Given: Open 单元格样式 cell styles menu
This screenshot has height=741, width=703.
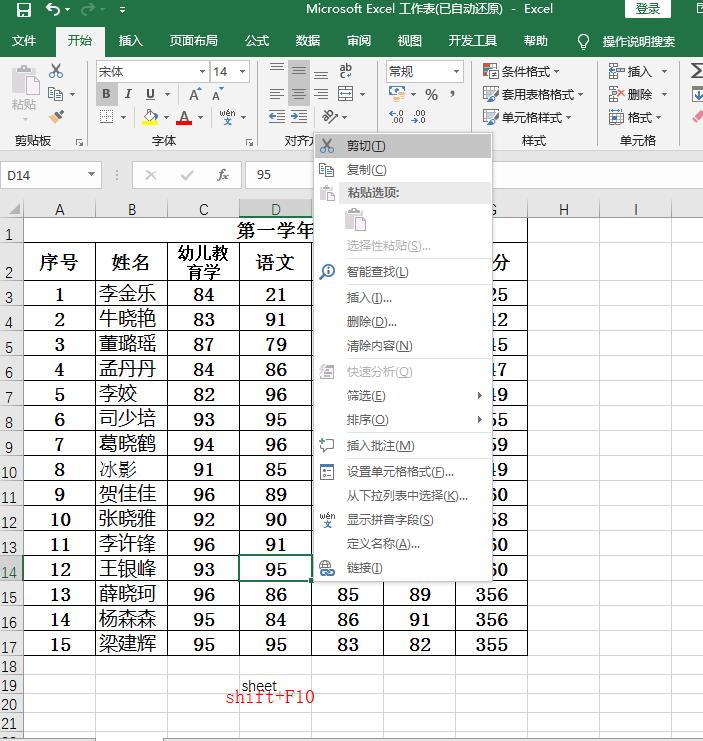Looking at the screenshot, I should click(x=527, y=117).
